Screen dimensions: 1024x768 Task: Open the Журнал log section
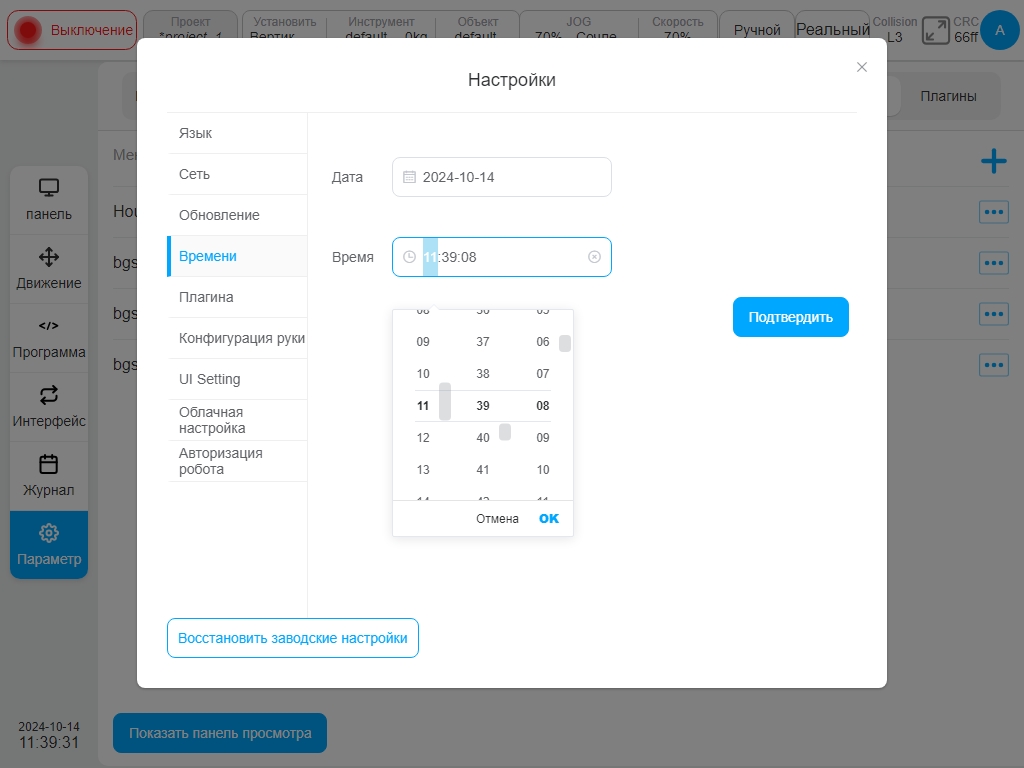pos(49,476)
